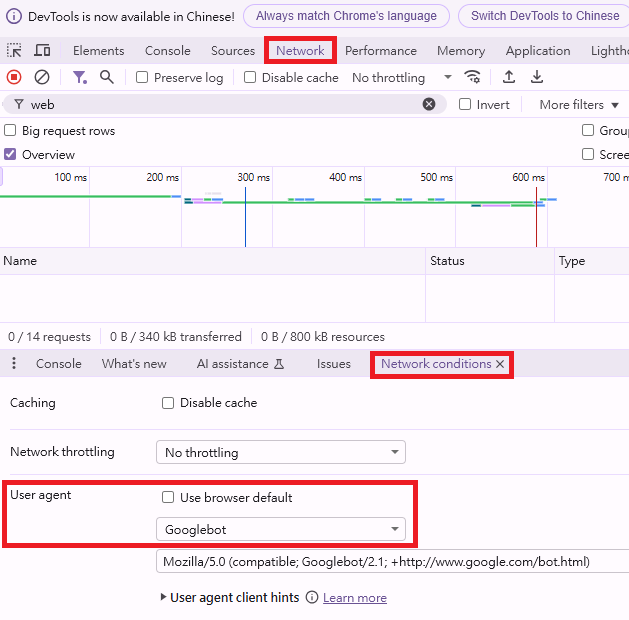Check Disable cache in the toolbar
Viewport: 629px width, 620px height.
tap(250, 77)
